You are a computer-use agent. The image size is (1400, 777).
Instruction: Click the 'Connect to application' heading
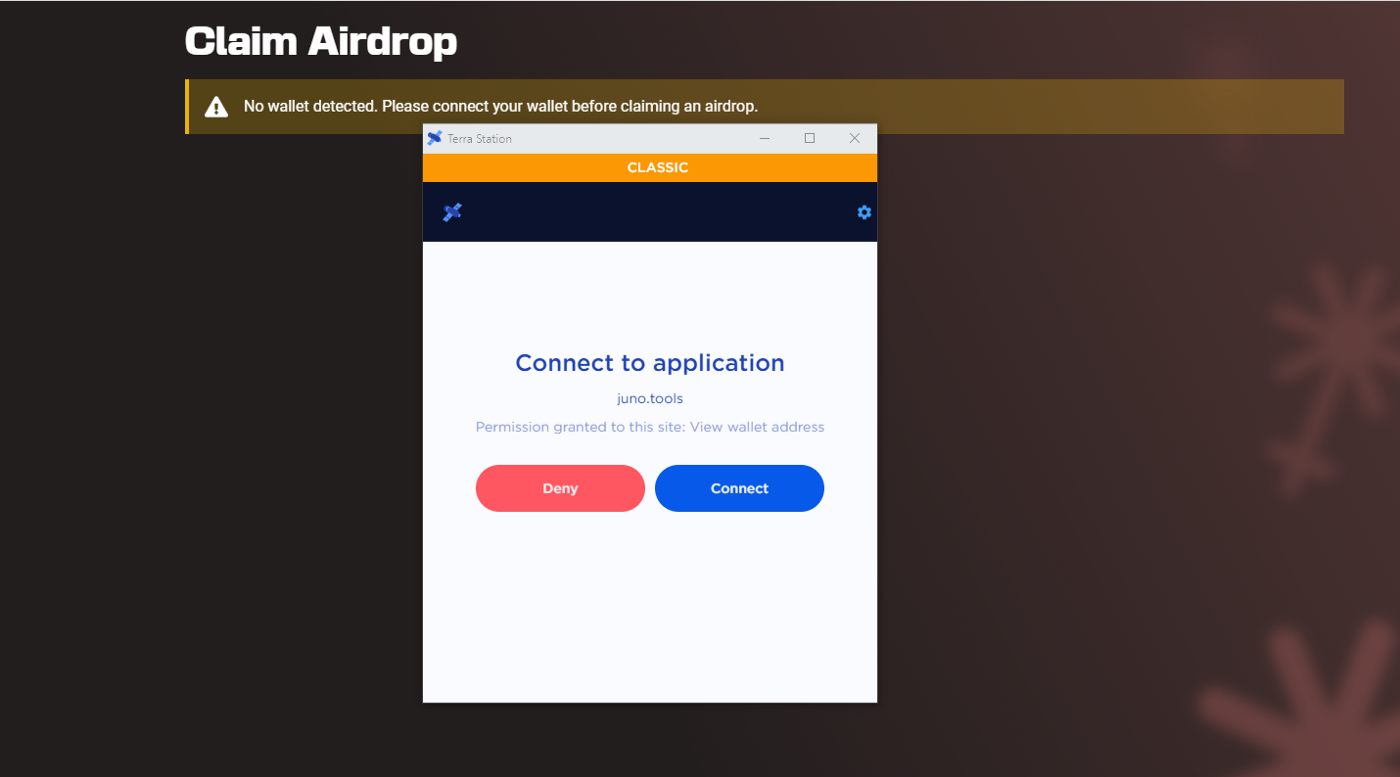[x=650, y=363]
